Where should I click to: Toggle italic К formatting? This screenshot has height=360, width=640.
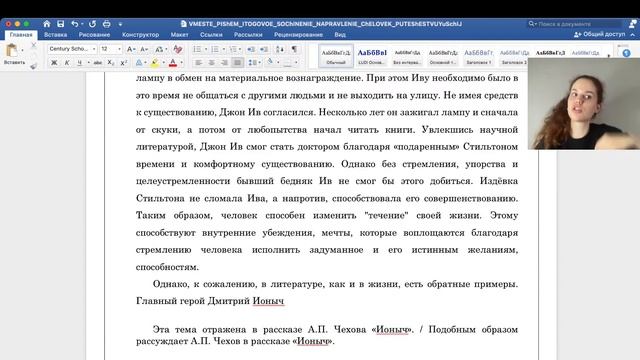[x=67, y=63]
